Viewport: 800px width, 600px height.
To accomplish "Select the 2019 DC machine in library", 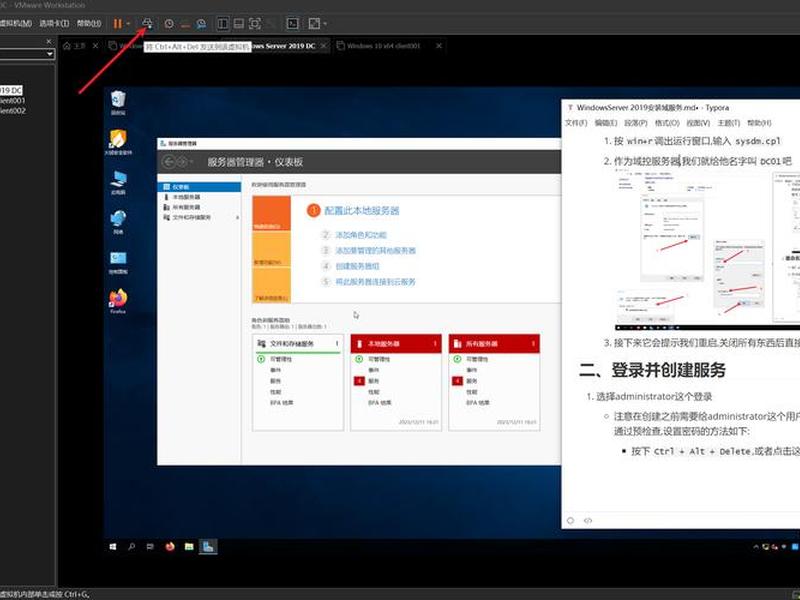I will (11, 90).
